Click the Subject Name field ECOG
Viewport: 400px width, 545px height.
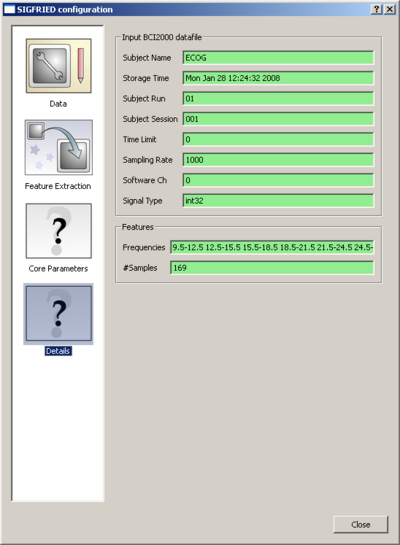tap(278, 58)
